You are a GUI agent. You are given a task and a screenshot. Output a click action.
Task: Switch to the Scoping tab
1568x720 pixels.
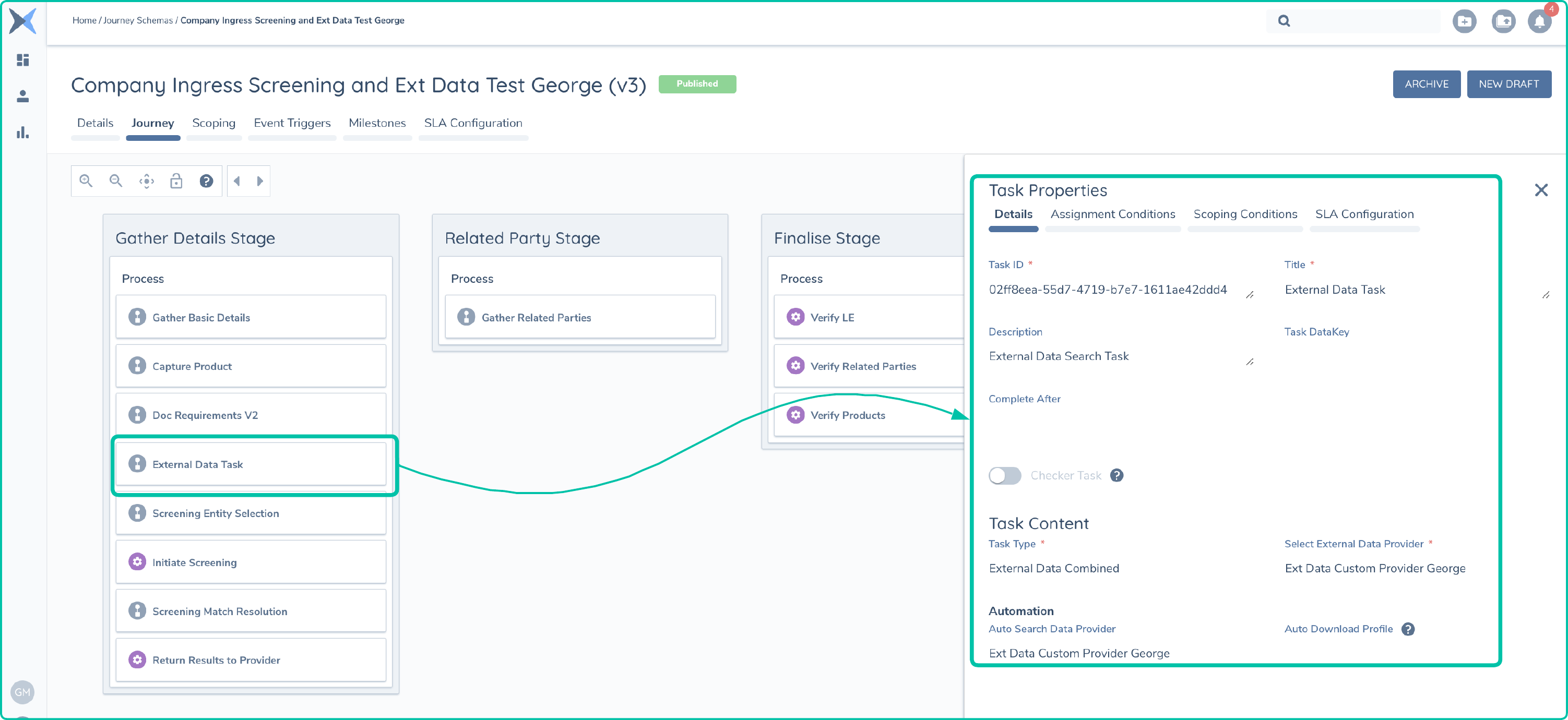click(213, 123)
